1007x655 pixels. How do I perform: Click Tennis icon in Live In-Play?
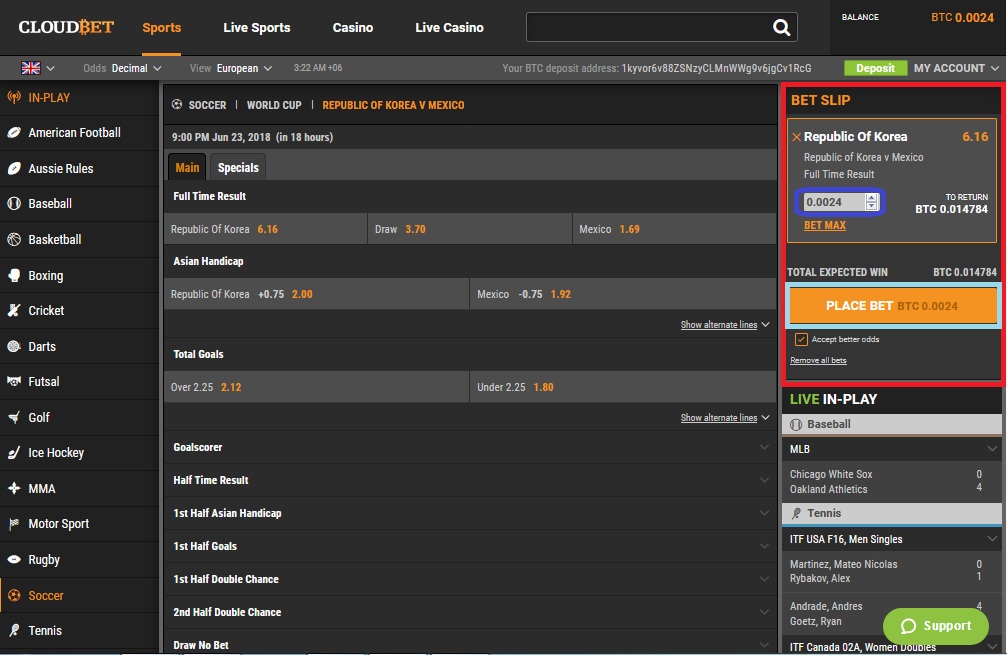(x=796, y=513)
